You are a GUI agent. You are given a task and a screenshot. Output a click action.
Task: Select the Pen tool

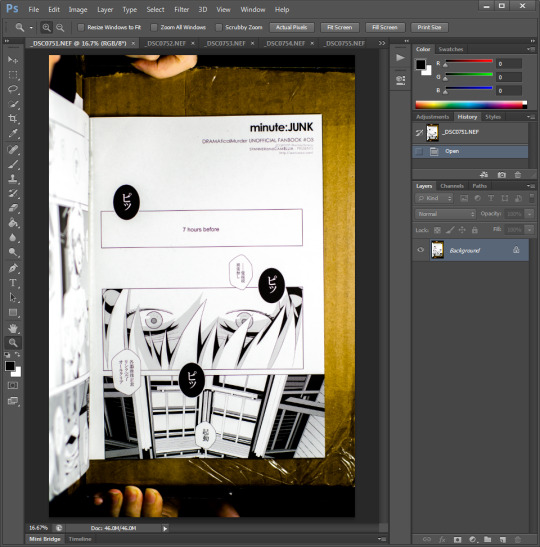pos(13,268)
